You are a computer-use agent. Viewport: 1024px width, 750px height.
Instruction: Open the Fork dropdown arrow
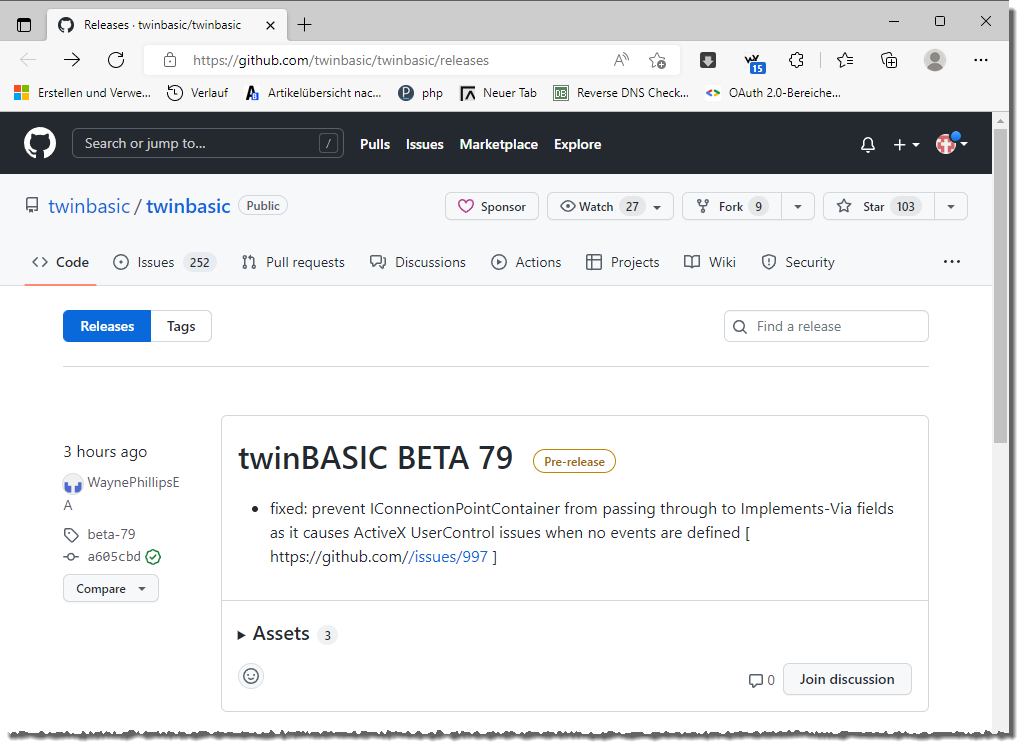point(797,206)
